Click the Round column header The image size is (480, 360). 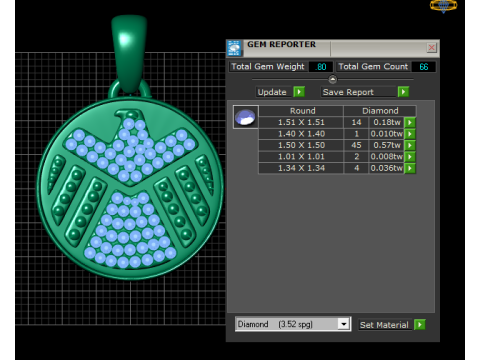(301, 111)
